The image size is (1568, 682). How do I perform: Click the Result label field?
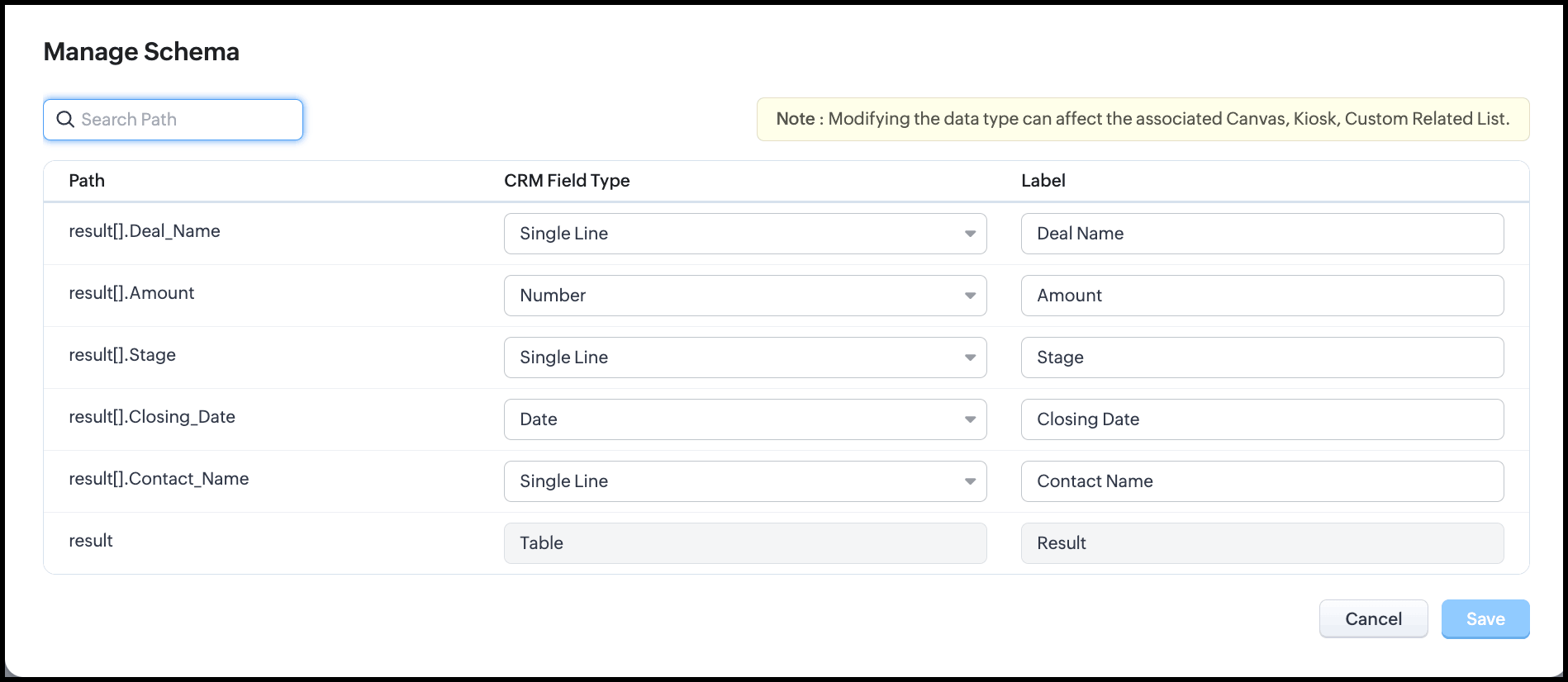[x=1262, y=543]
